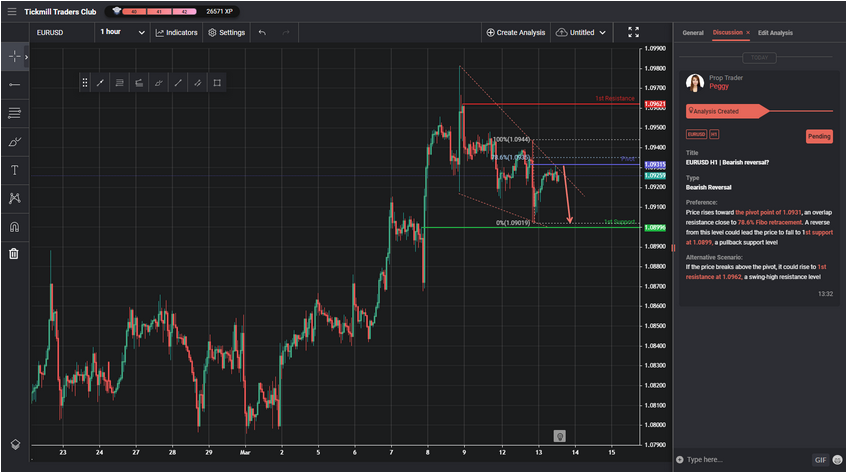Click the chart panel resize handle
This screenshot has width=846, height=472.
tap(673, 248)
